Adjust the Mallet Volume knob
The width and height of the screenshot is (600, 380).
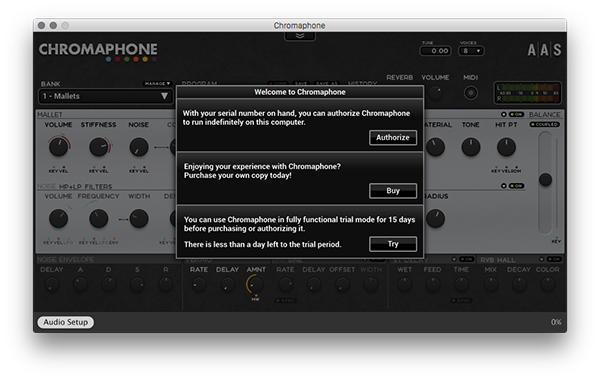click(x=59, y=147)
